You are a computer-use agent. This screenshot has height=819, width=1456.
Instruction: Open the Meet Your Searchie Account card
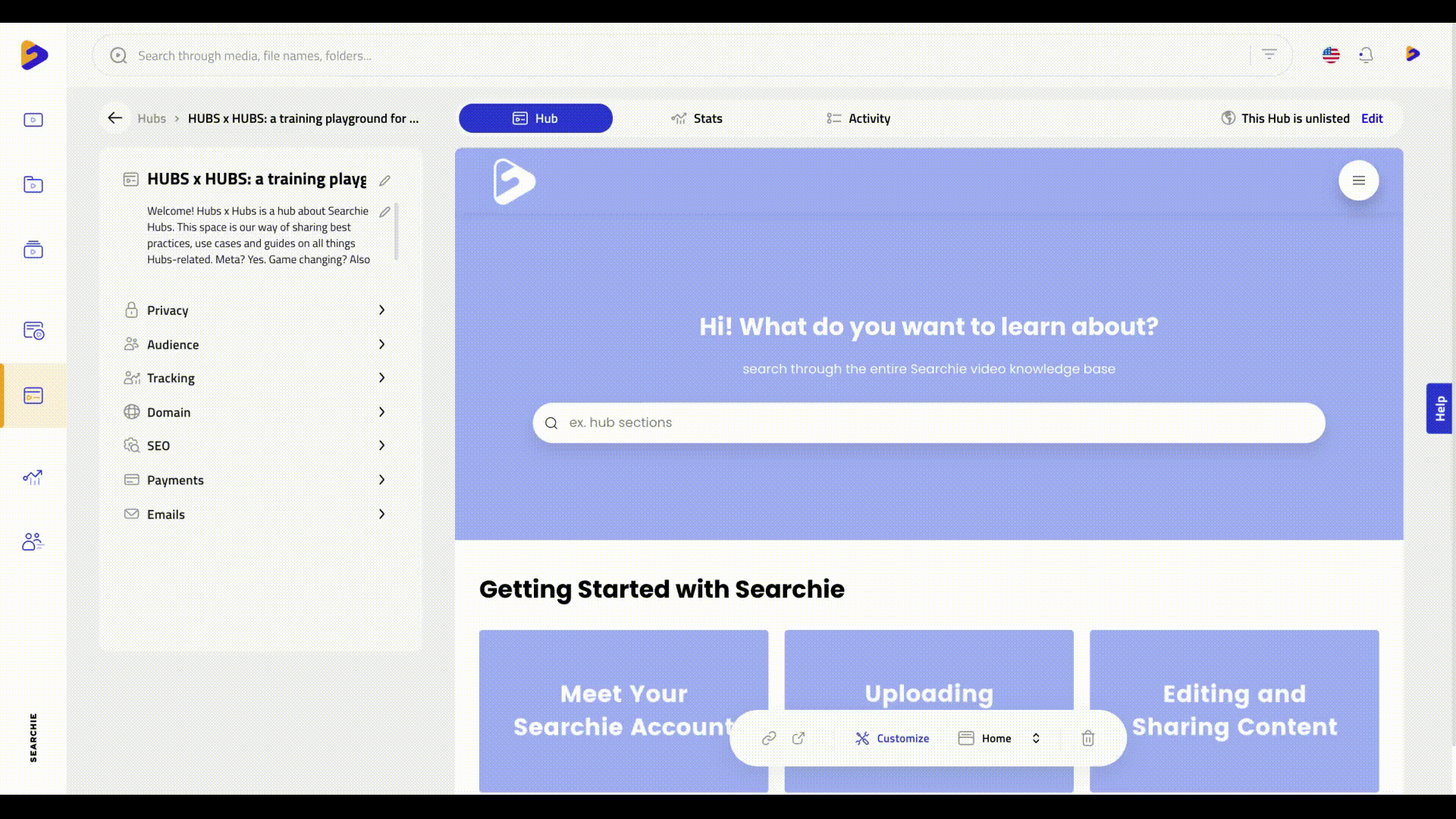[623, 711]
